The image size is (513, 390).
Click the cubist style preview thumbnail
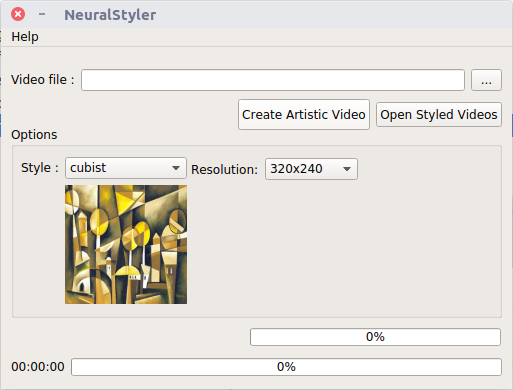(126, 244)
